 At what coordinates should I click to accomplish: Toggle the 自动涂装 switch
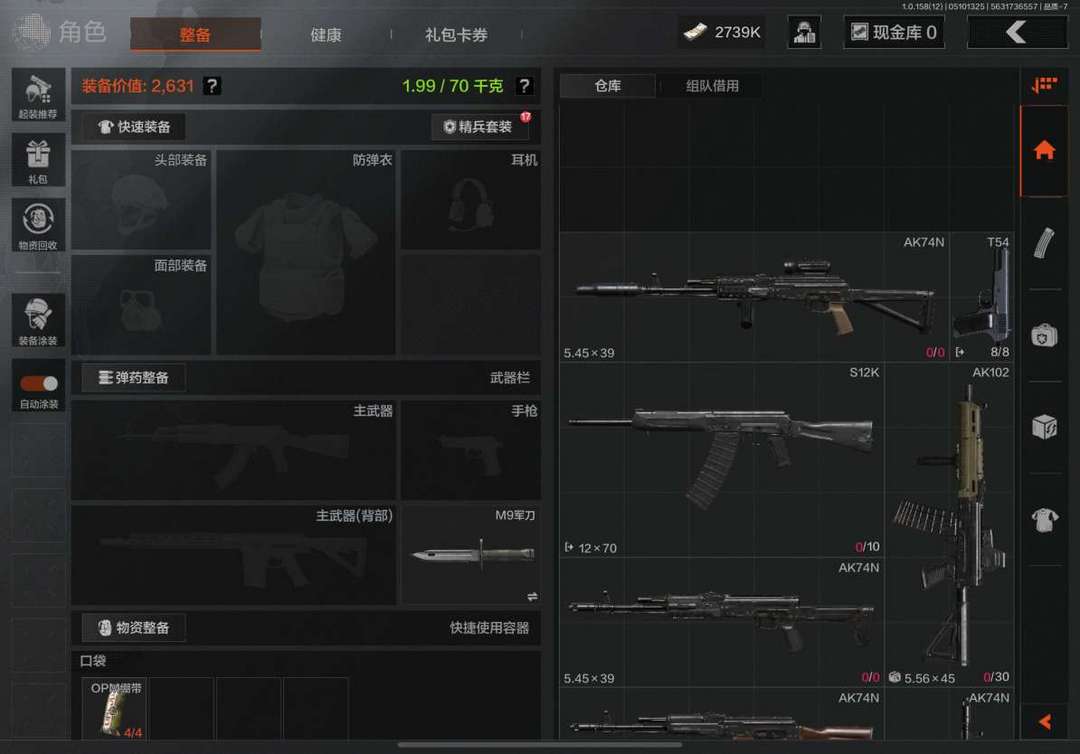tap(39, 384)
